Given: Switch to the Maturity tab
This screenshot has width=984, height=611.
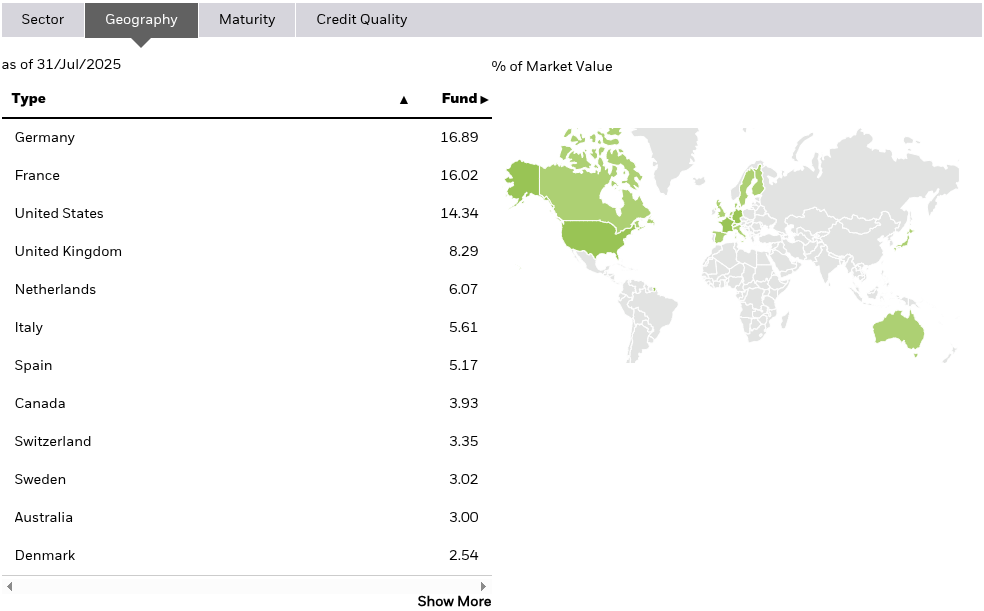Looking at the screenshot, I should (247, 20).
